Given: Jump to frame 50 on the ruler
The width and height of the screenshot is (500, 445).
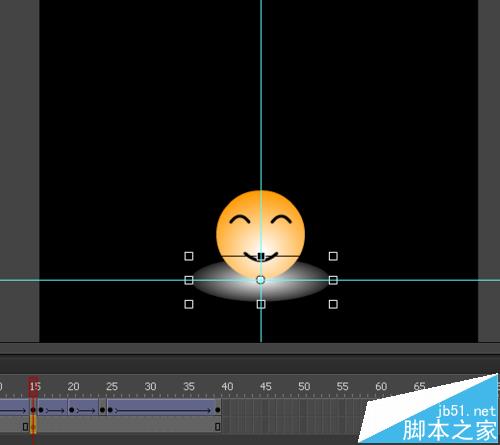Looking at the screenshot, I should [x=304, y=386].
